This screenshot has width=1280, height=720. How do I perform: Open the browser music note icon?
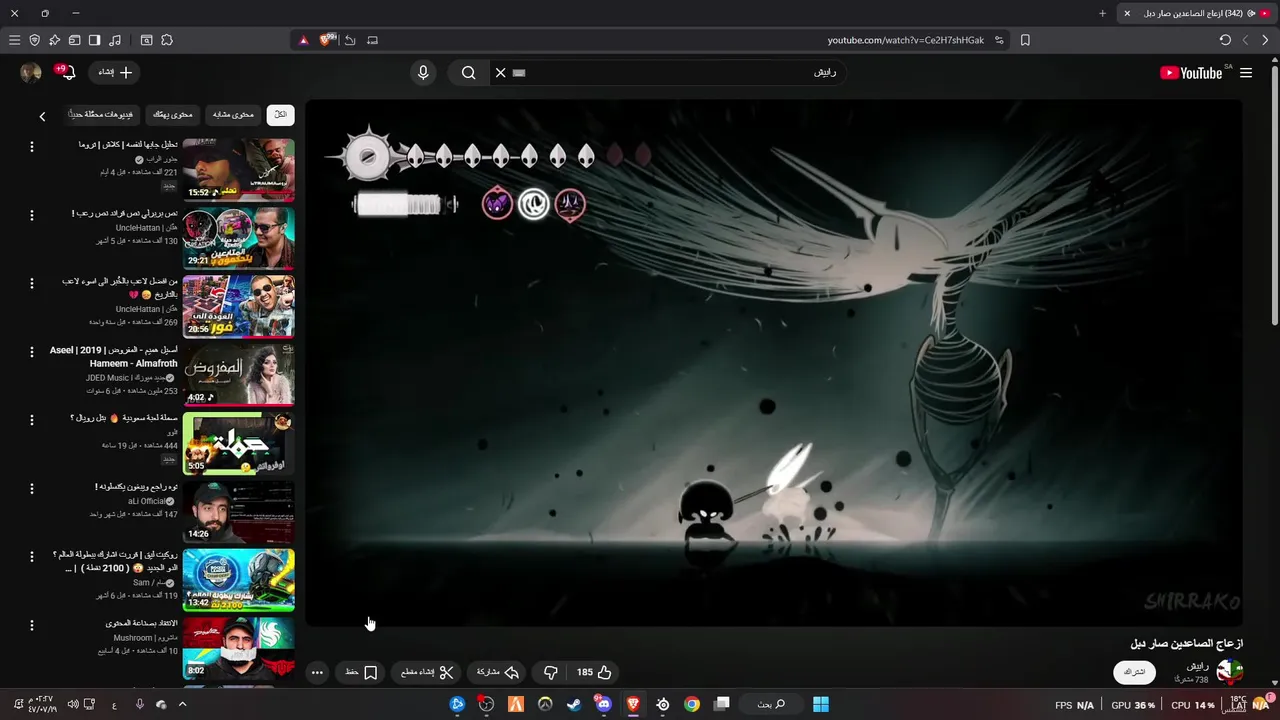tap(115, 40)
